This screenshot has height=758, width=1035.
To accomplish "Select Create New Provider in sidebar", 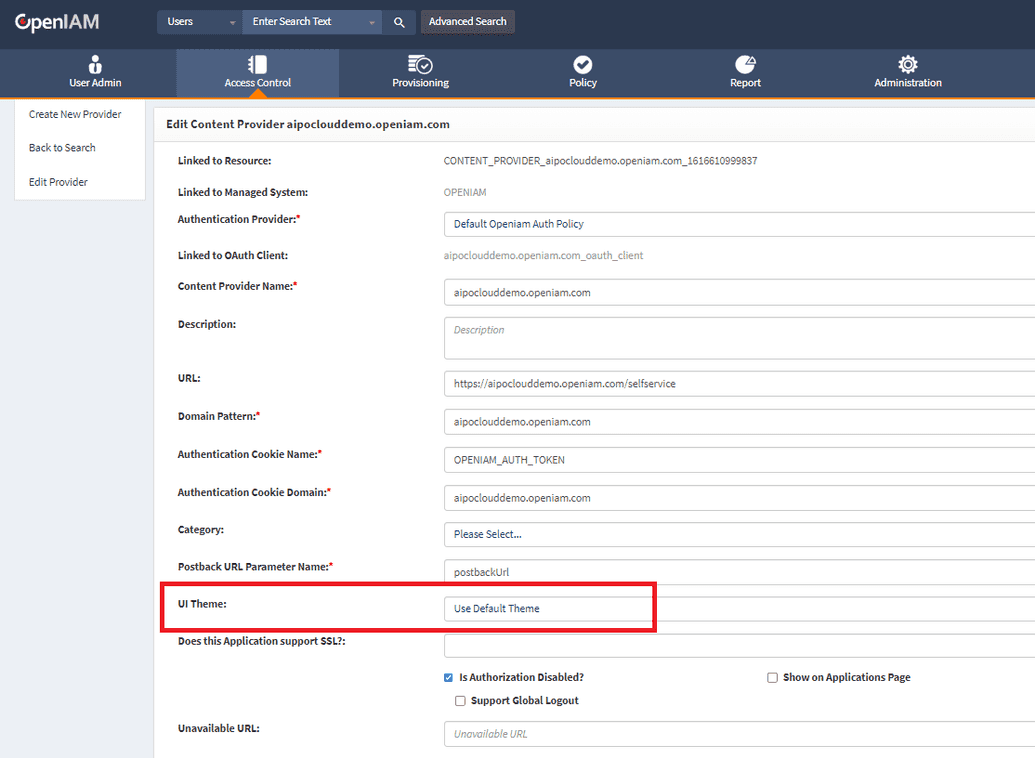I will (75, 114).
